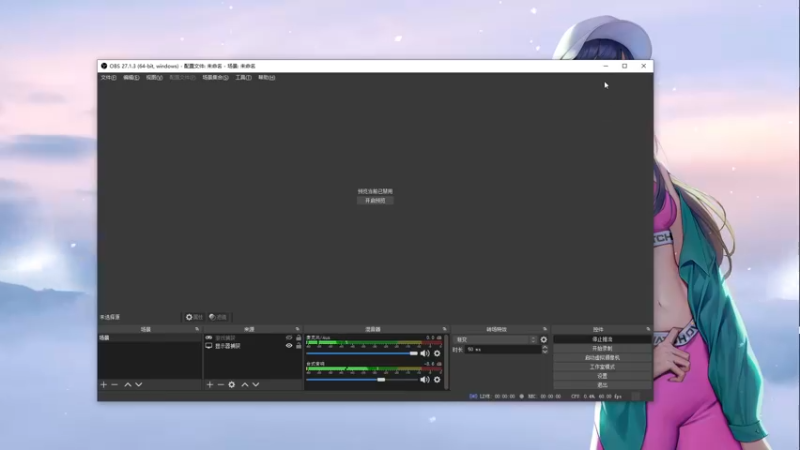Pop out the scene transitions dock
This screenshot has height=450, width=800.
pyautogui.click(x=545, y=330)
